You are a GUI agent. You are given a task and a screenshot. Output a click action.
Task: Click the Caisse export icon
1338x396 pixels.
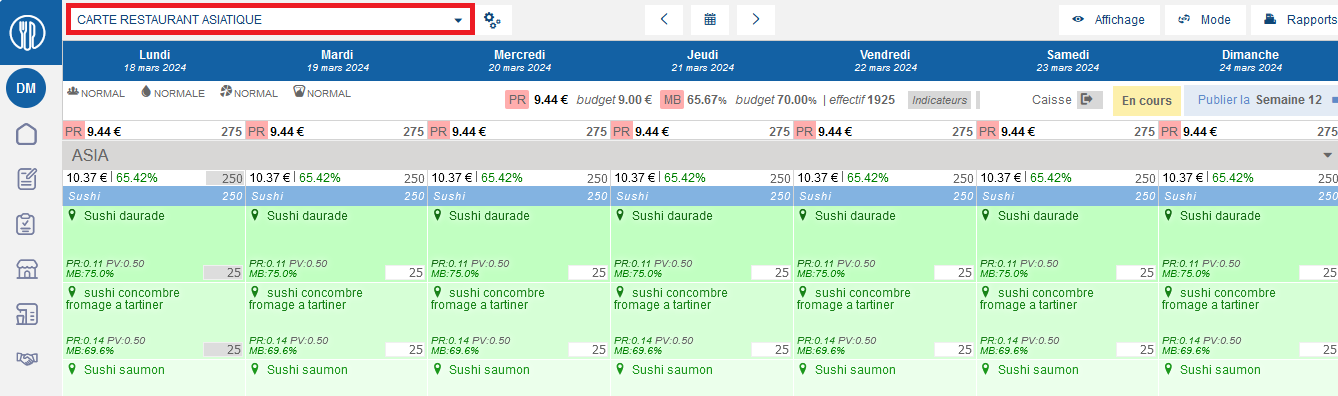(x=1090, y=100)
